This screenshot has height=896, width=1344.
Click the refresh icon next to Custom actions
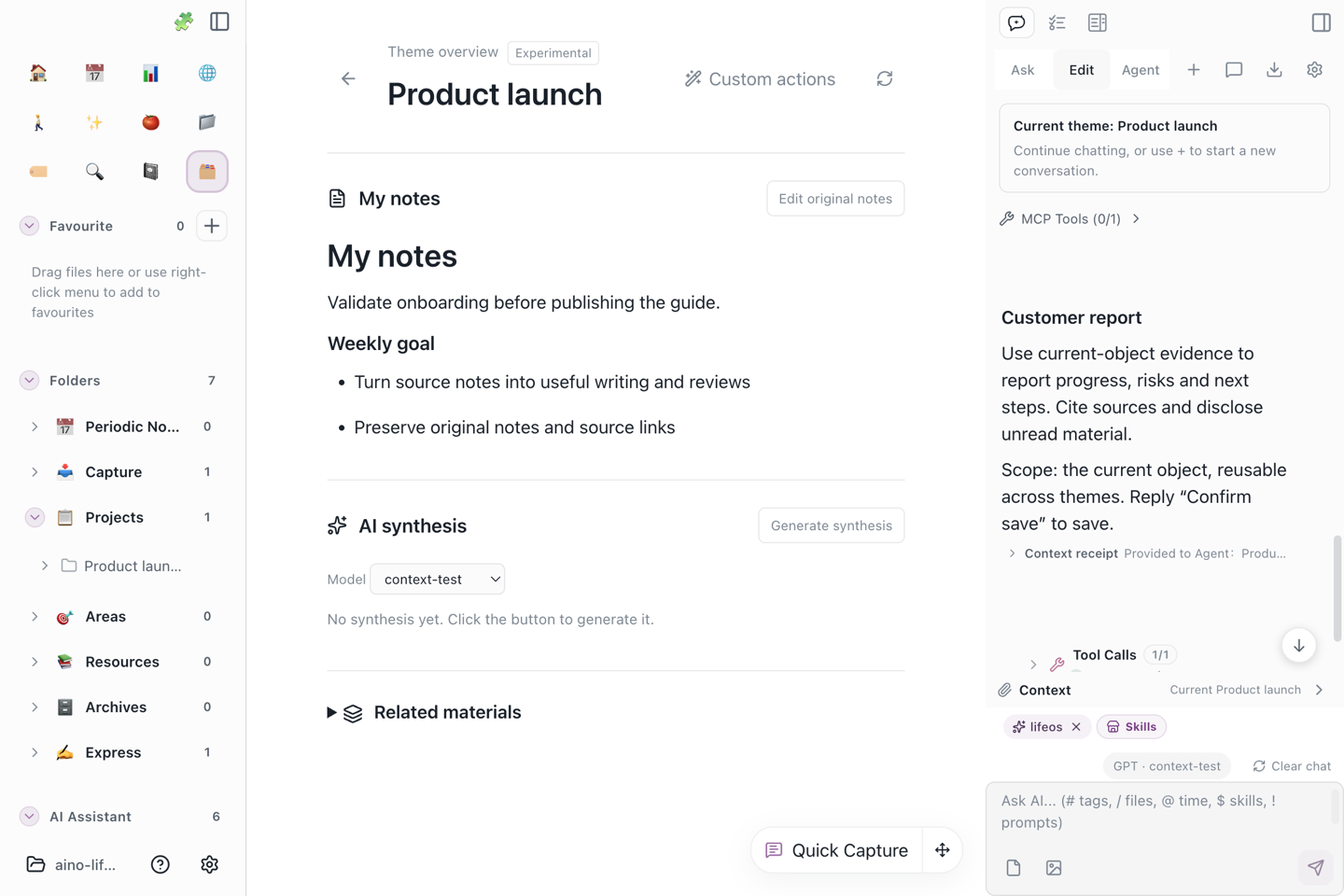click(885, 79)
